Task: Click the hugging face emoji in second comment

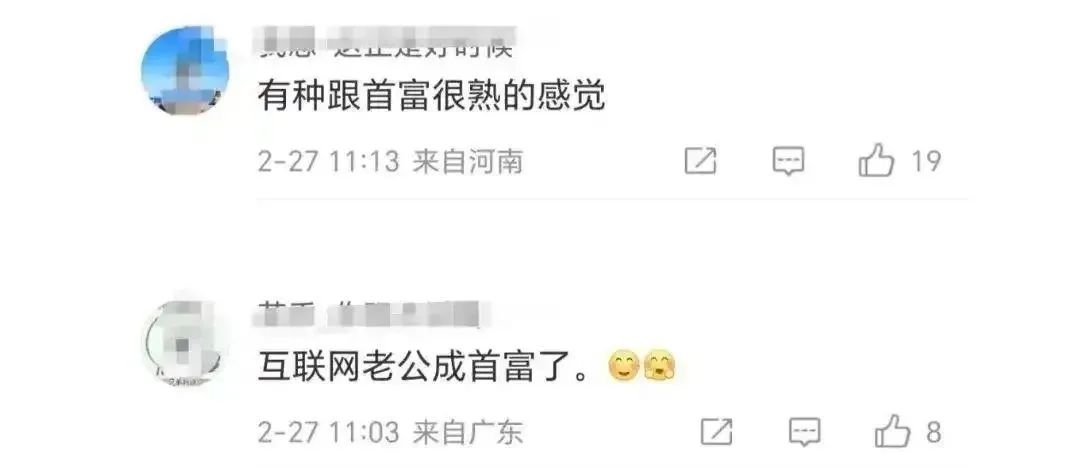Action: pyautogui.click(x=659, y=368)
